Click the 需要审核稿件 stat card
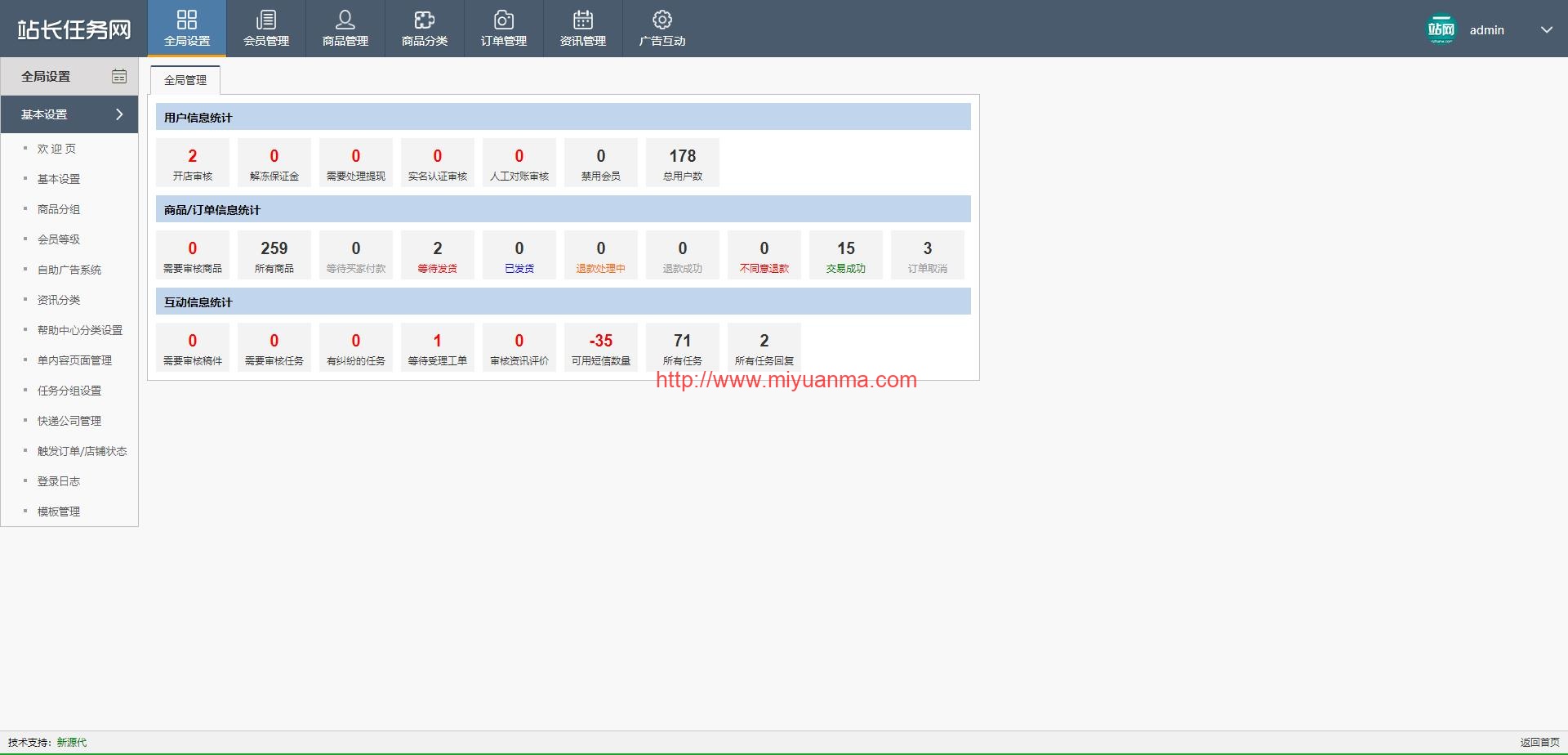 193,347
